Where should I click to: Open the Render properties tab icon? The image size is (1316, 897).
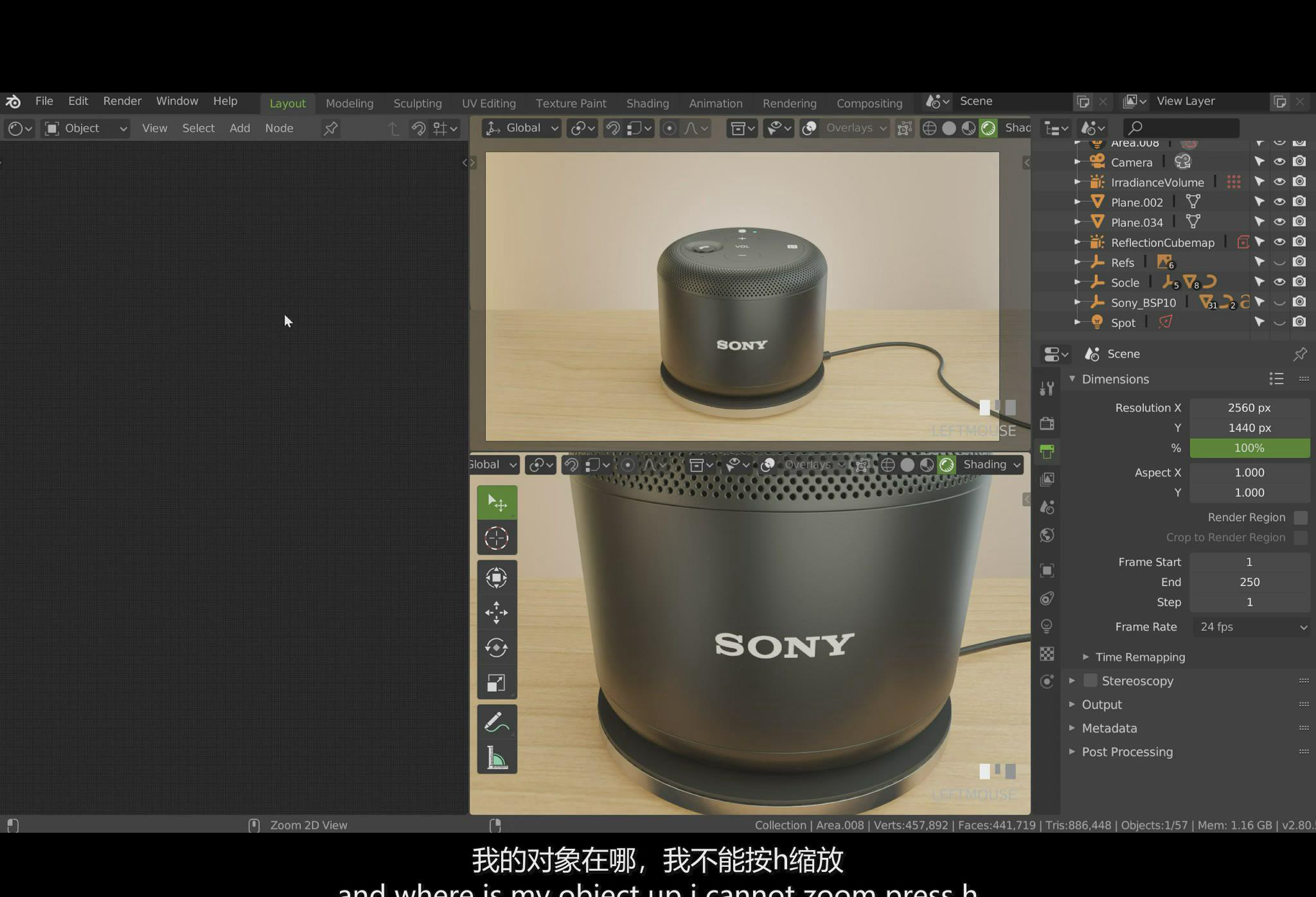pyautogui.click(x=1047, y=423)
